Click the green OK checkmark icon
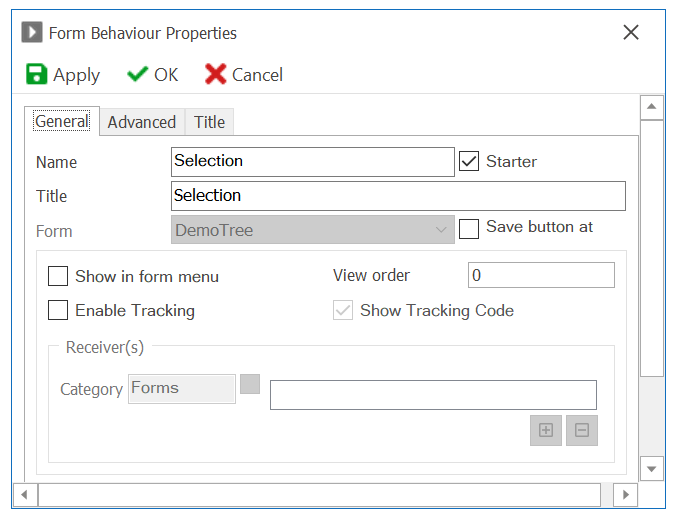 tap(137, 74)
